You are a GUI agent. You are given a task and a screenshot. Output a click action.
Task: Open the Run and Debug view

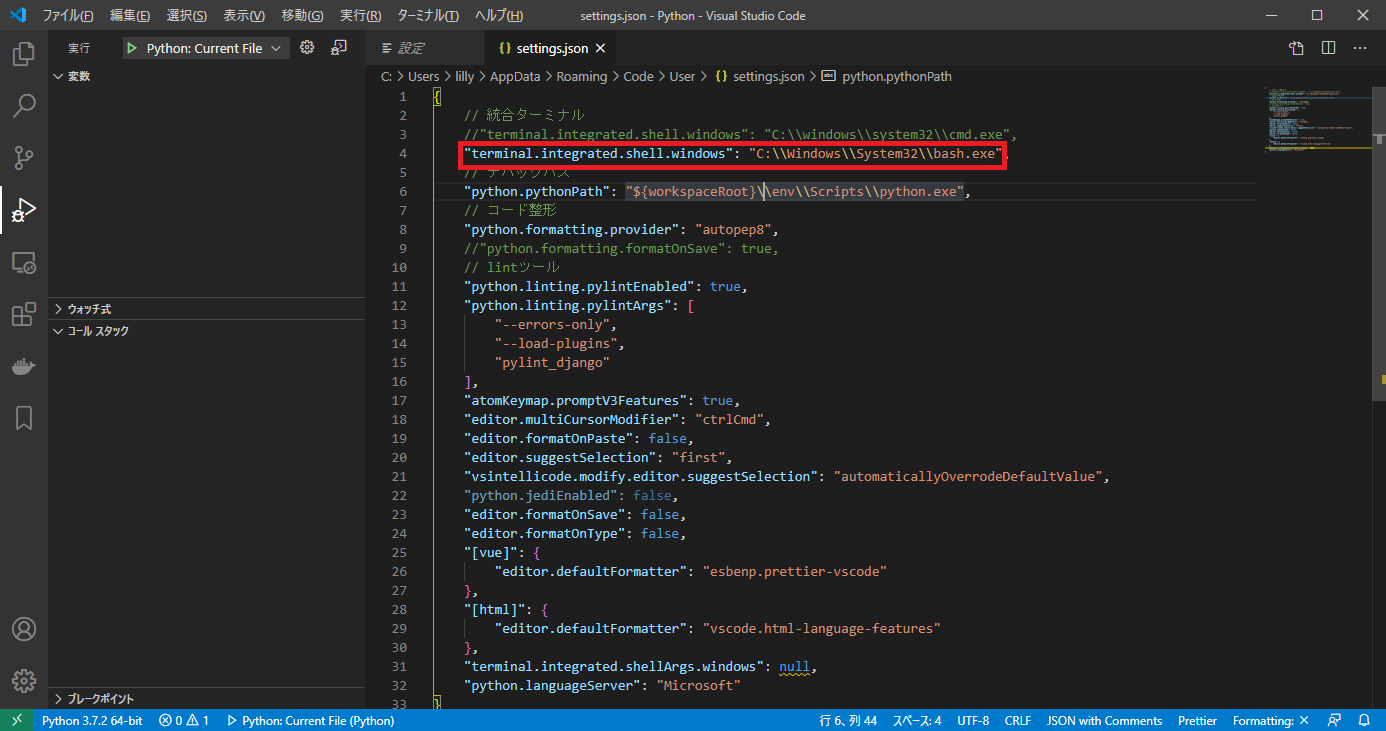(x=24, y=209)
